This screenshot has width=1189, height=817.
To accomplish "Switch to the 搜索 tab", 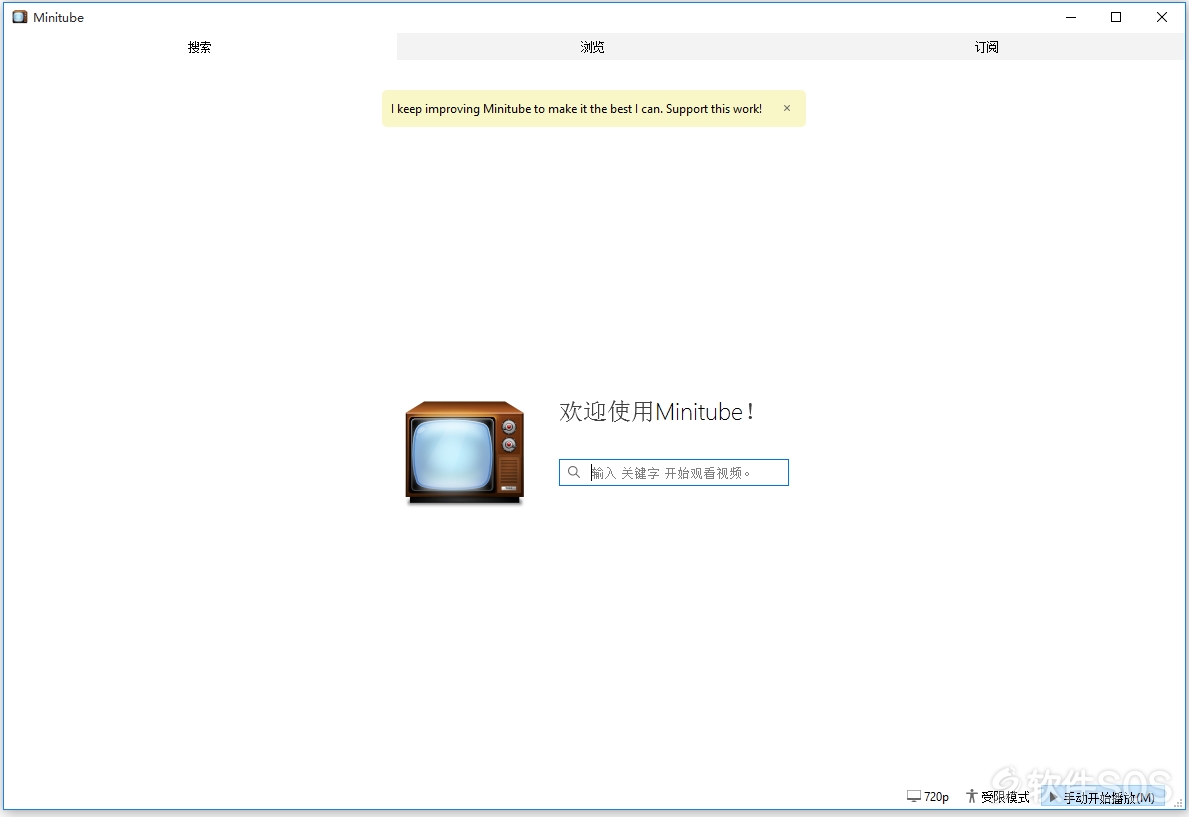I will coord(199,47).
